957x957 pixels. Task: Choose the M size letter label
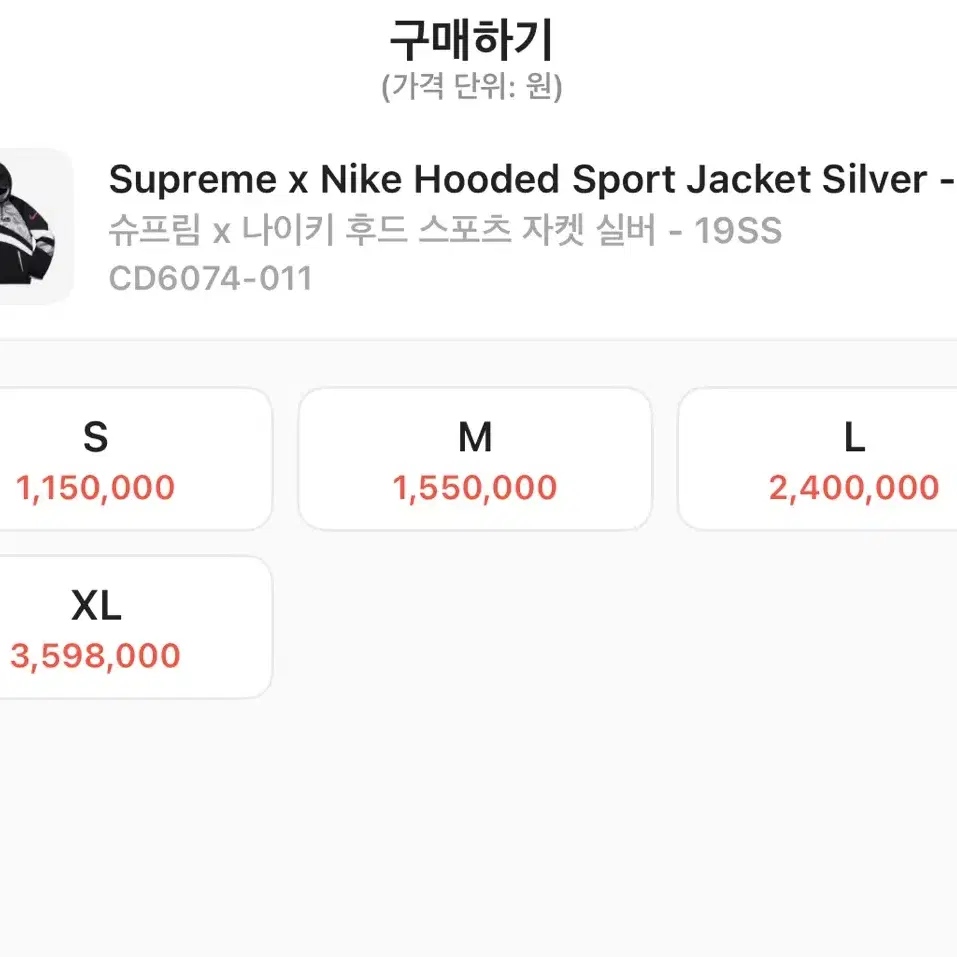coord(475,437)
